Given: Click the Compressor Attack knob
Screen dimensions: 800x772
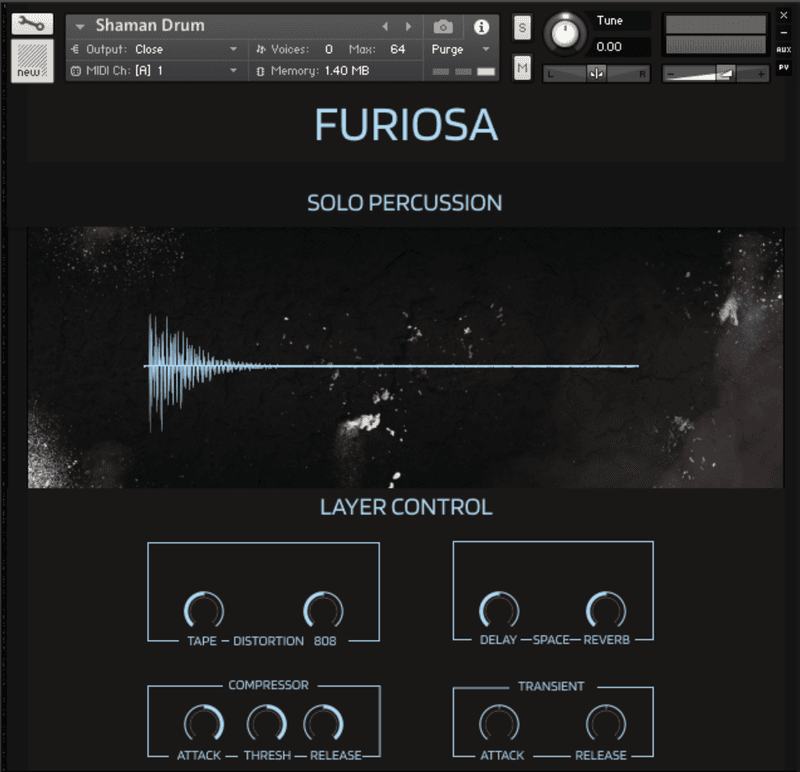Looking at the screenshot, I should [204, 724].
